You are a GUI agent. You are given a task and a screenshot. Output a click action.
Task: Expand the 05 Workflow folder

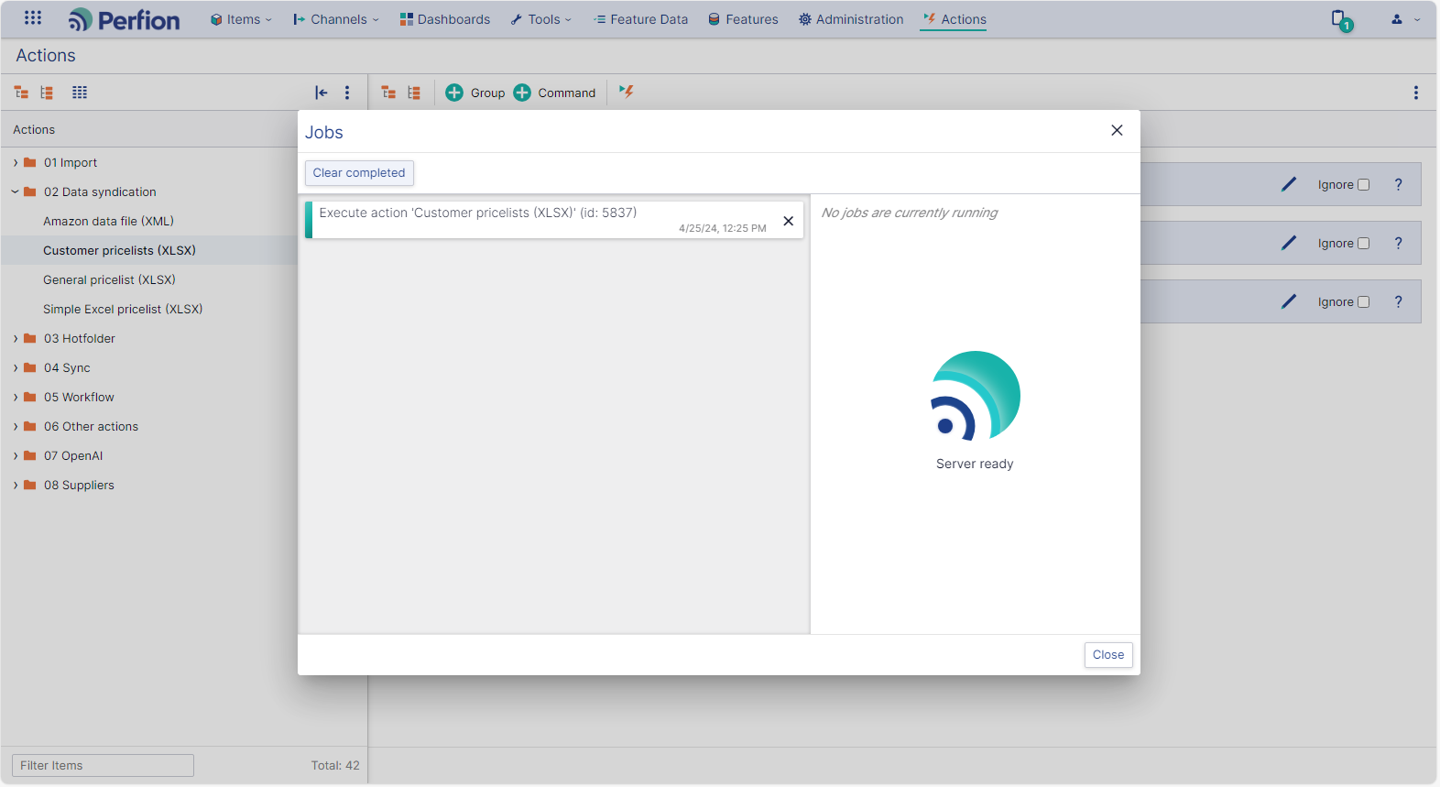[15, 397]
